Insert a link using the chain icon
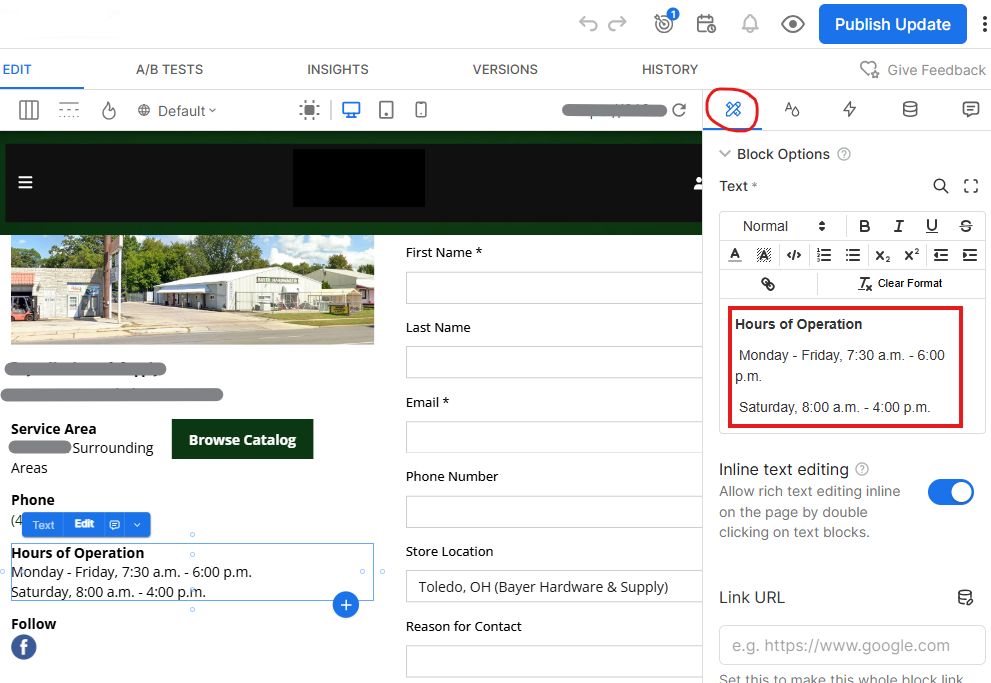 coord(768,284)
